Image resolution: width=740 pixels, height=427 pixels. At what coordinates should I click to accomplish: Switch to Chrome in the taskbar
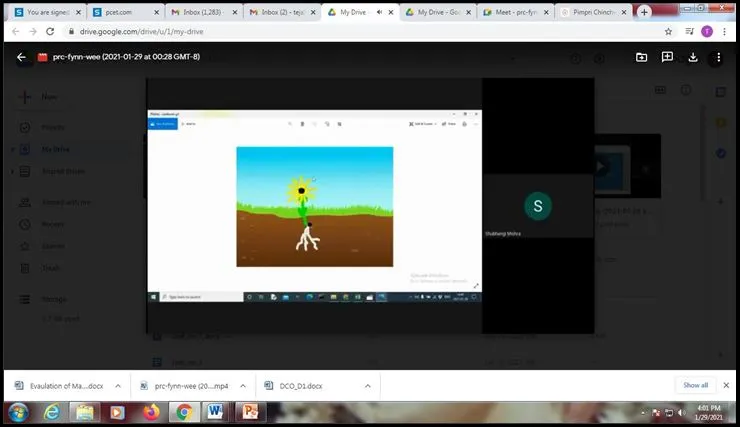185,413
